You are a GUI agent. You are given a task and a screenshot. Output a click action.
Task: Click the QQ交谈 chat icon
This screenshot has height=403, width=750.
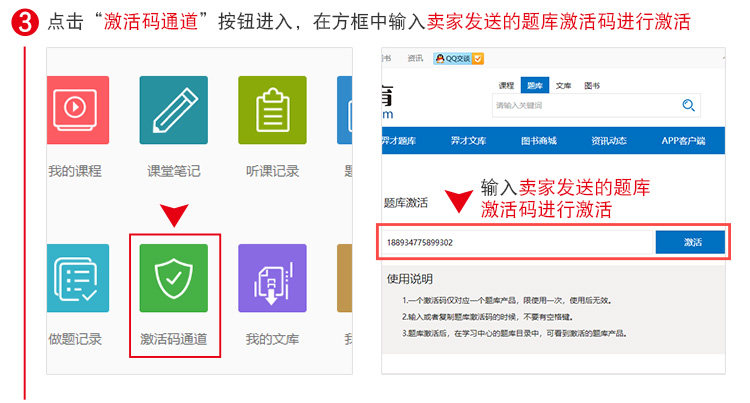pyautogui.click(x=459, y=58)
